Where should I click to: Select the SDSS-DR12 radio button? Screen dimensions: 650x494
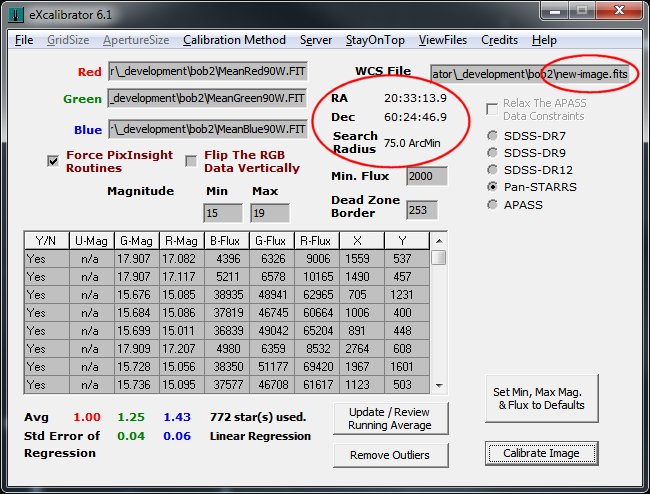(x=492, y=170)
